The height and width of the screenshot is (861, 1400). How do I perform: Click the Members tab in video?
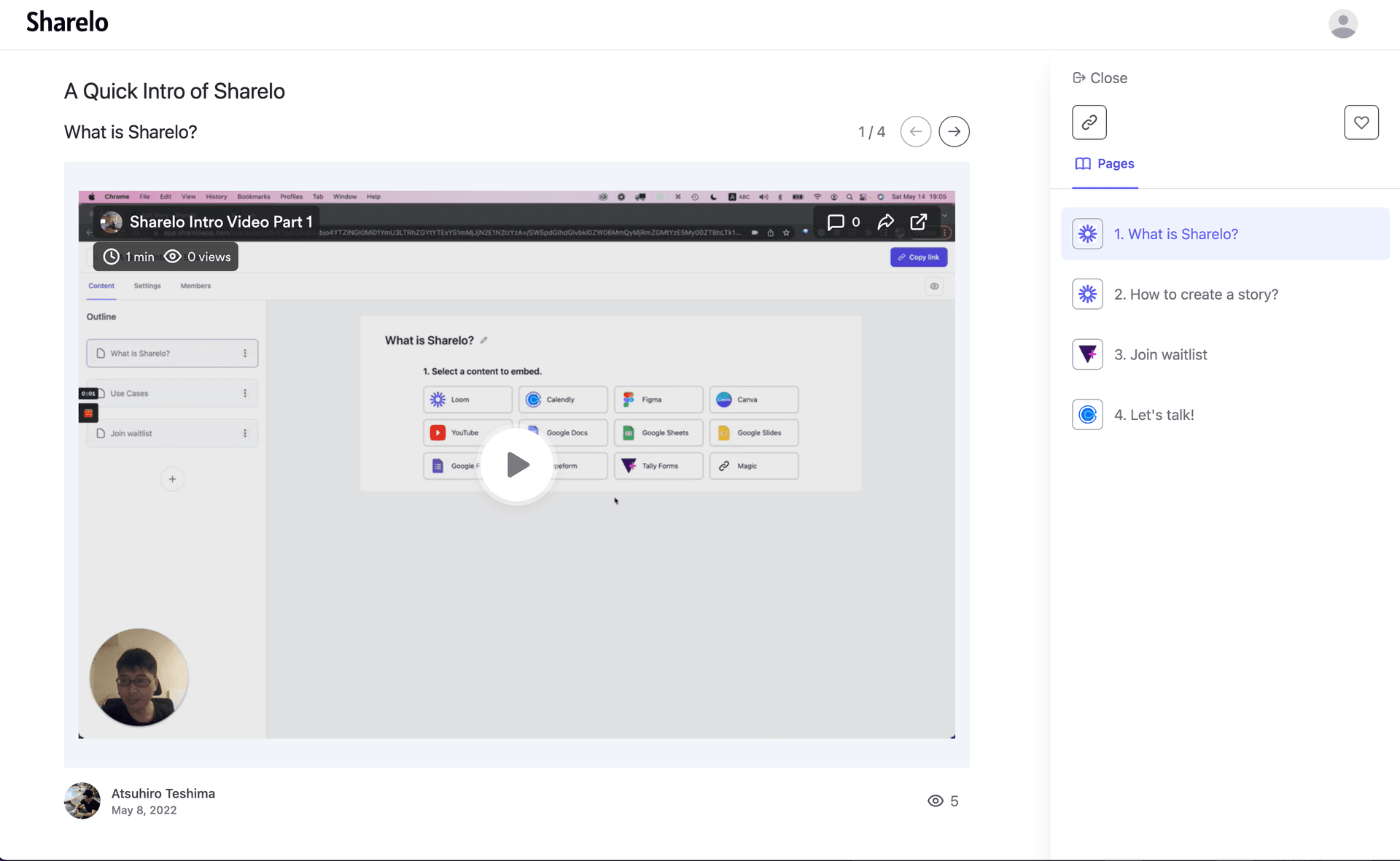click(195, 286)
